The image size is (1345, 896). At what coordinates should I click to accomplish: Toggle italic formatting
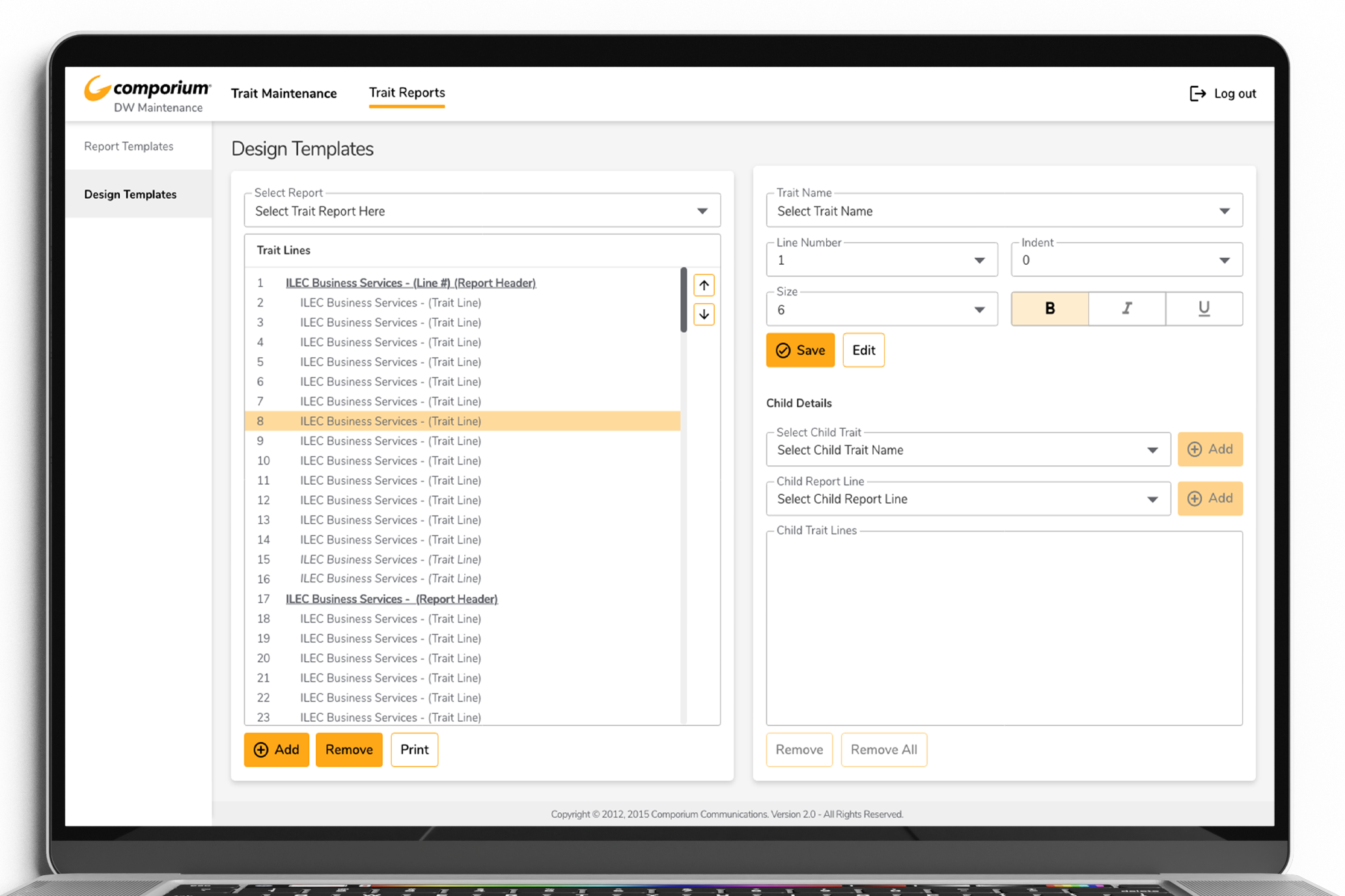click(x=1127, y=308)
